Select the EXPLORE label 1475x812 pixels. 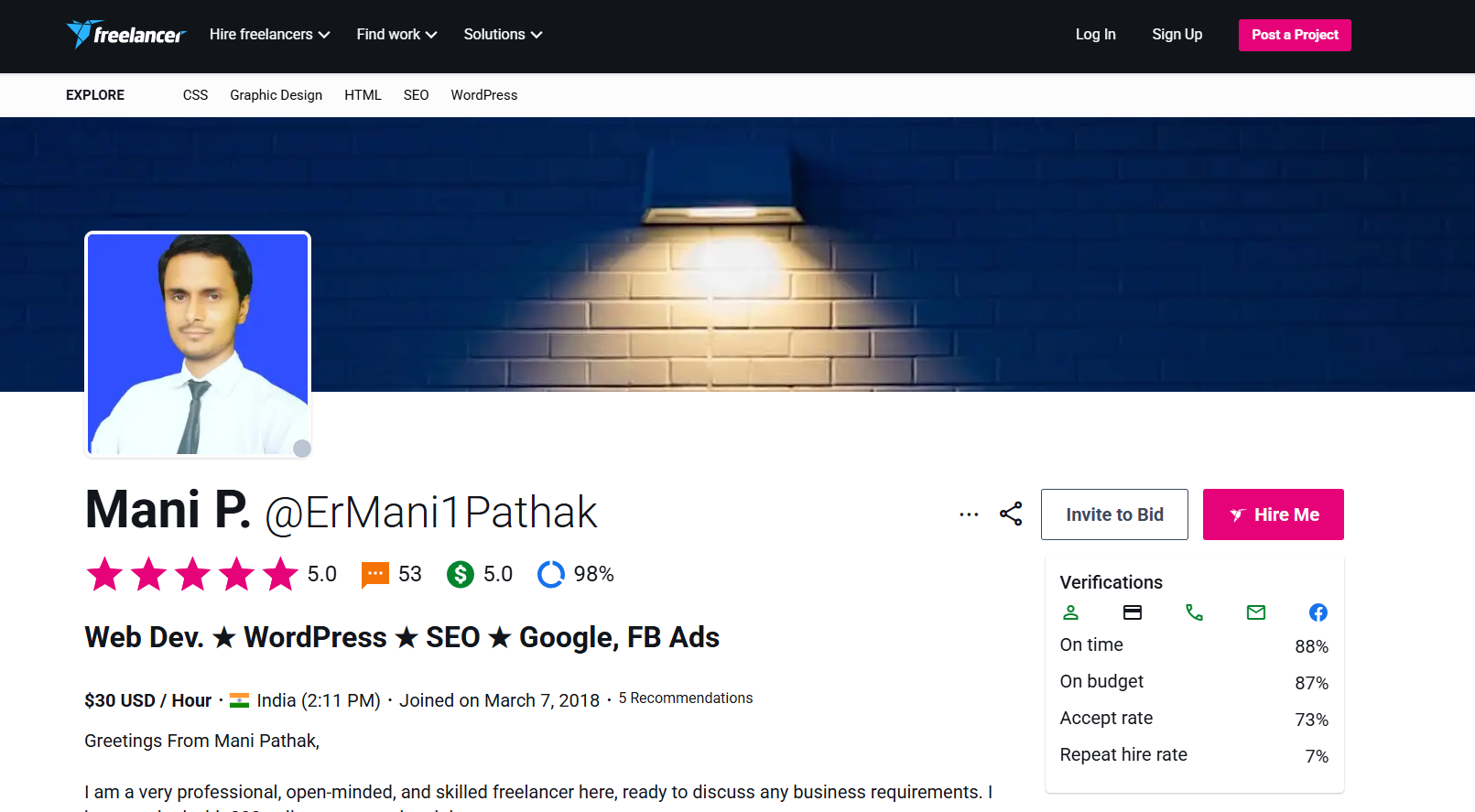pyautogui.click(x=95, y=95)
